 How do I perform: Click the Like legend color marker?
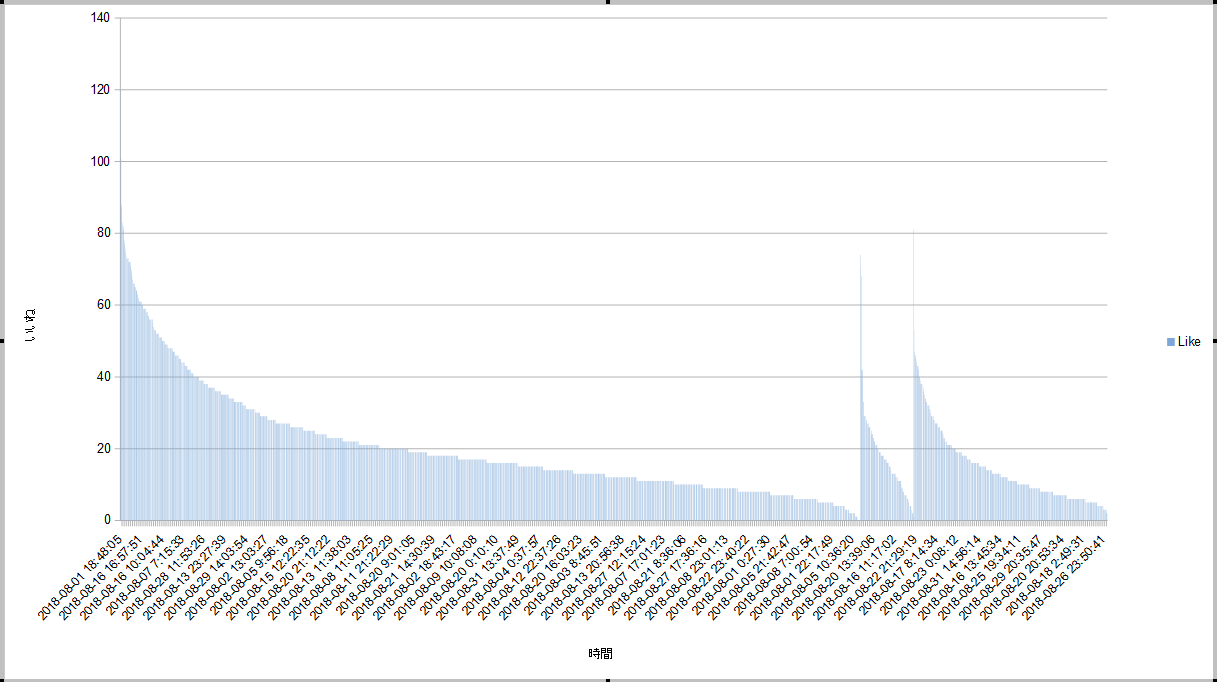(1171, 342)
